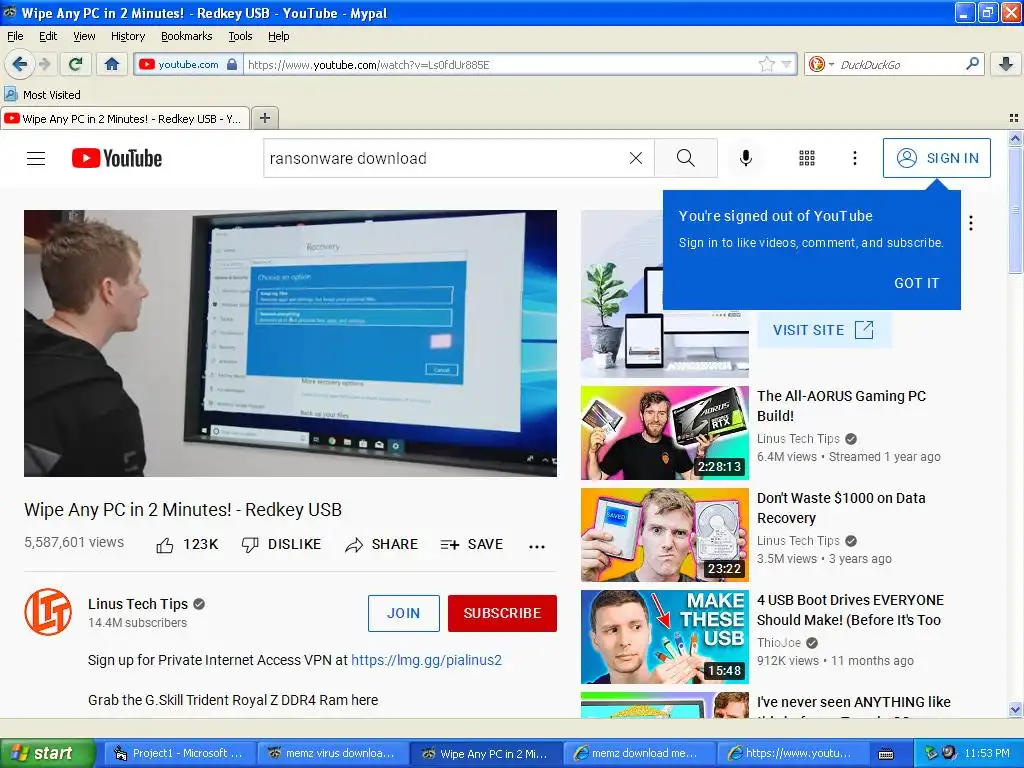1024x768 pixels.
Task: Click the keyboard icon in the taskbar
Action: tap(886, 754)
